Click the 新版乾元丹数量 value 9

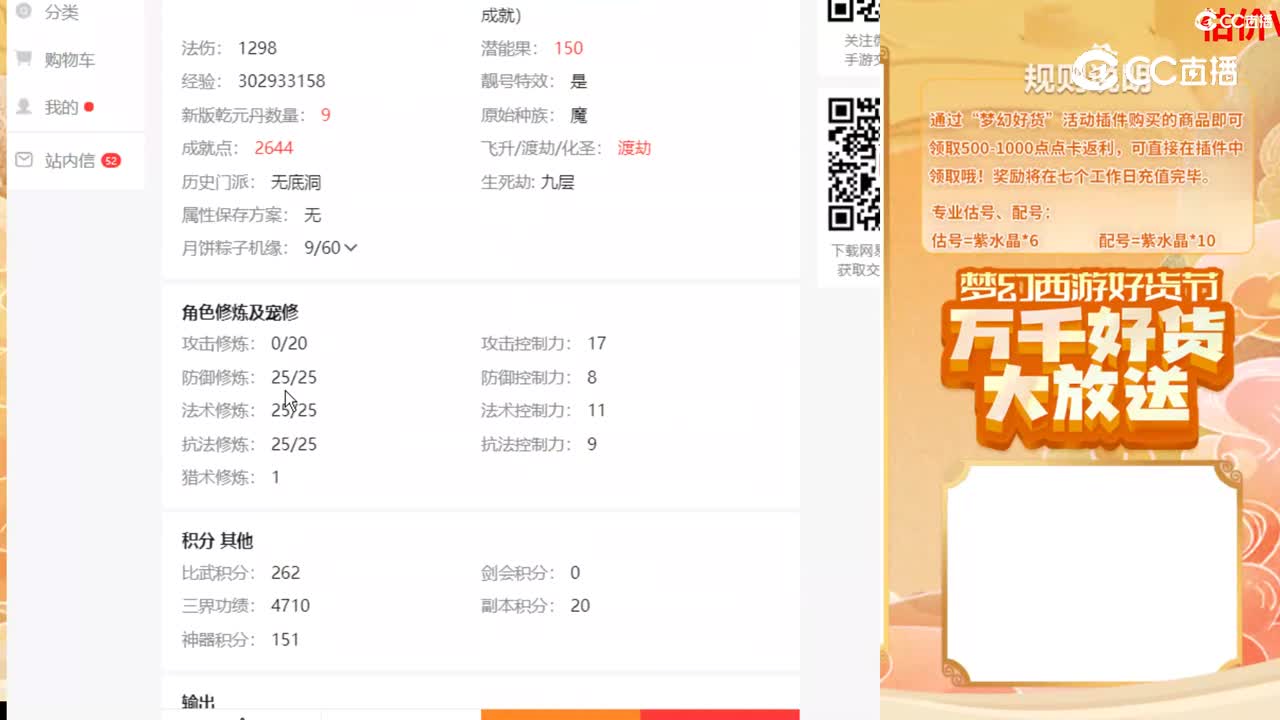coord(325,115)
